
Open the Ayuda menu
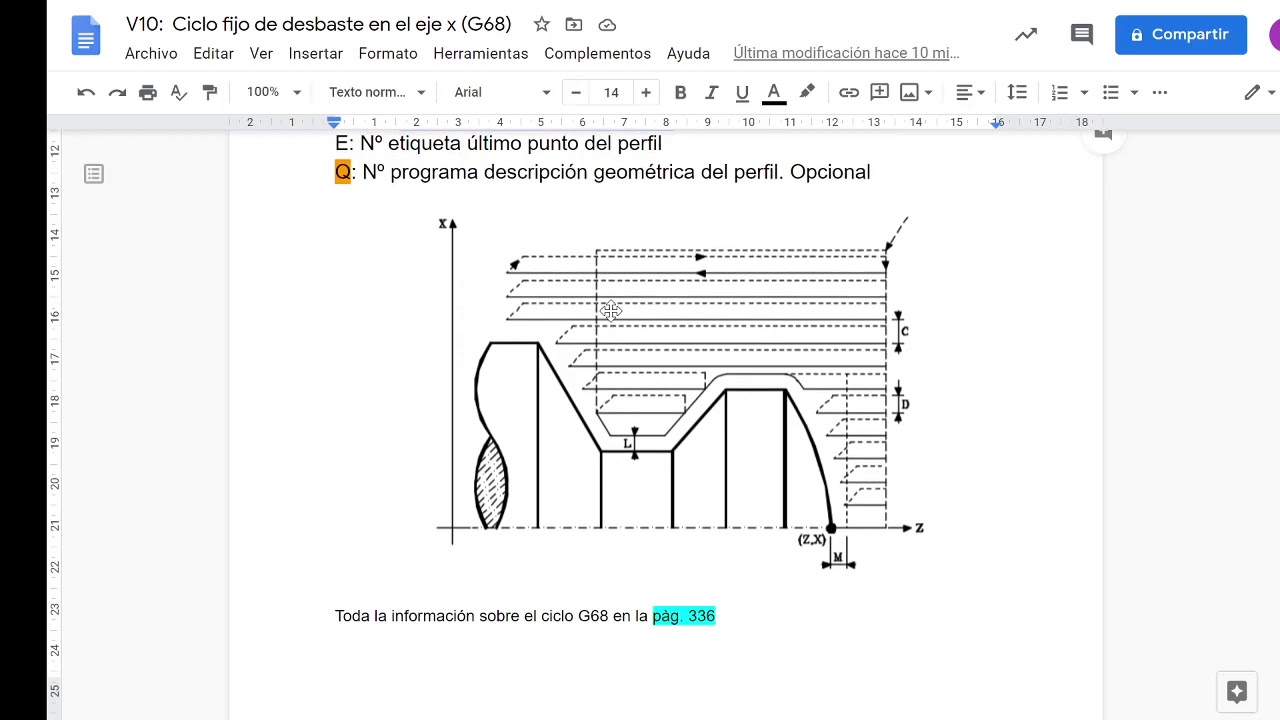click(x=688, y=54)
